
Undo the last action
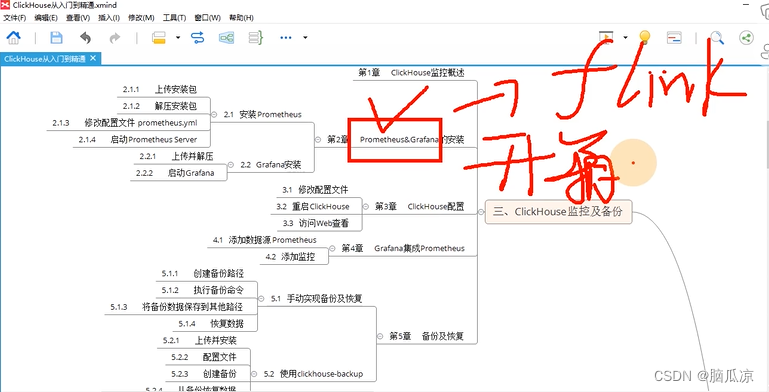click(x=85, y=37)
